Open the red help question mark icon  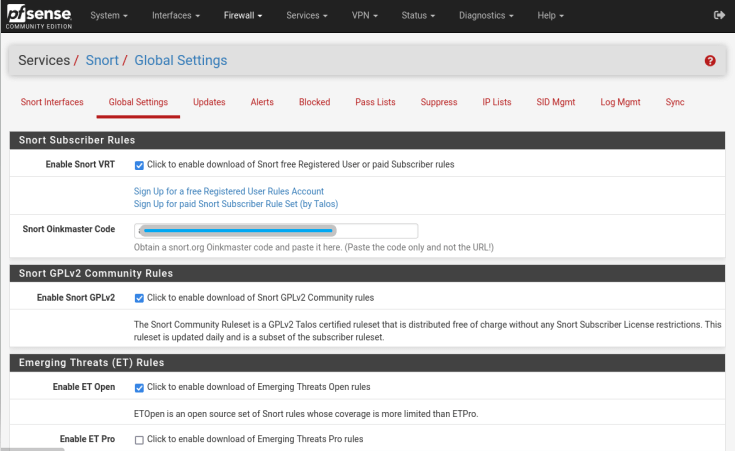pos(710,60)
